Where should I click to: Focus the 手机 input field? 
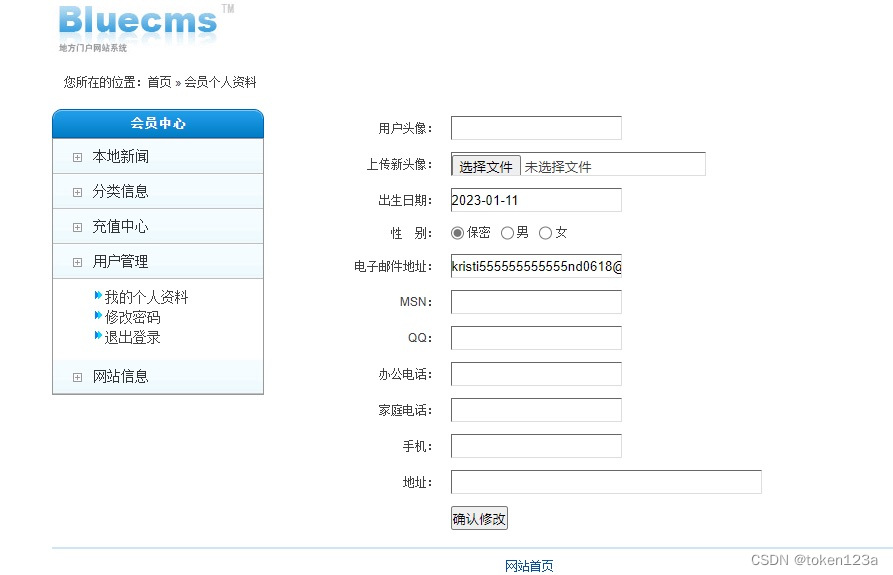coord(536,446)
